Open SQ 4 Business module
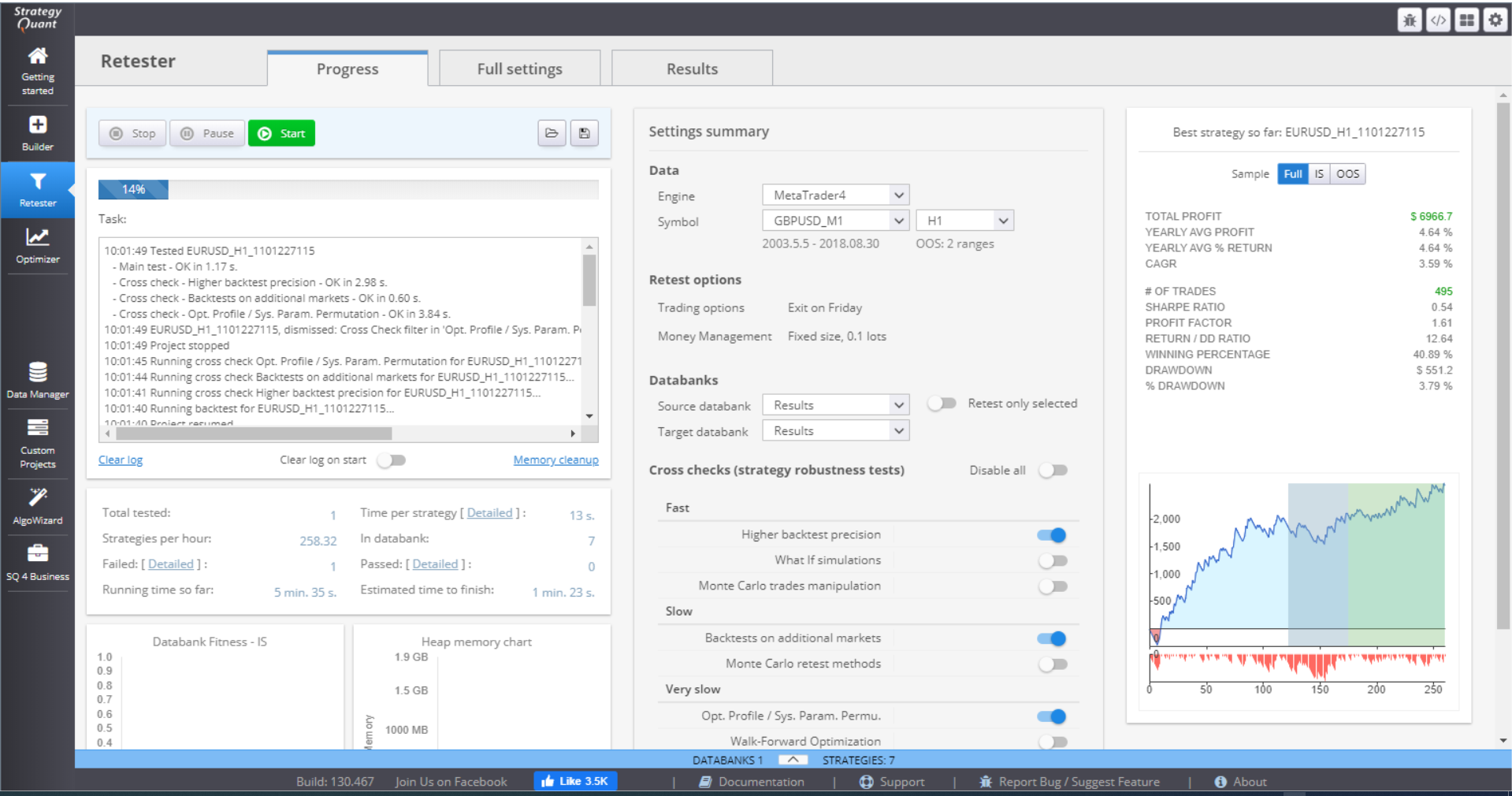 [x=38, y=562]
